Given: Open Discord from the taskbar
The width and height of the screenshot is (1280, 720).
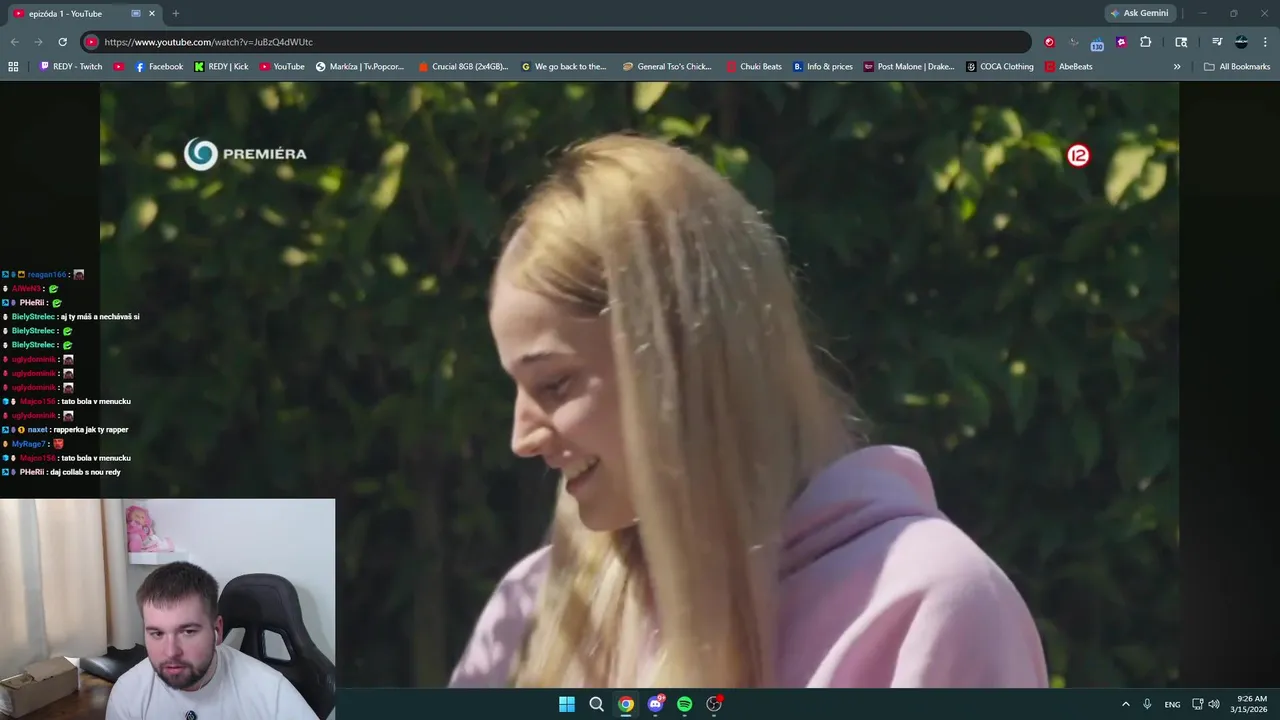Looking at the screenshot, I should coord(655,704).
